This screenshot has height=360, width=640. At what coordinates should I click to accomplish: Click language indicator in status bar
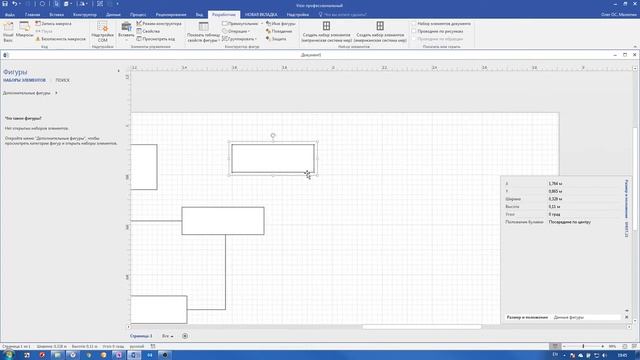(x=137, y=346)
